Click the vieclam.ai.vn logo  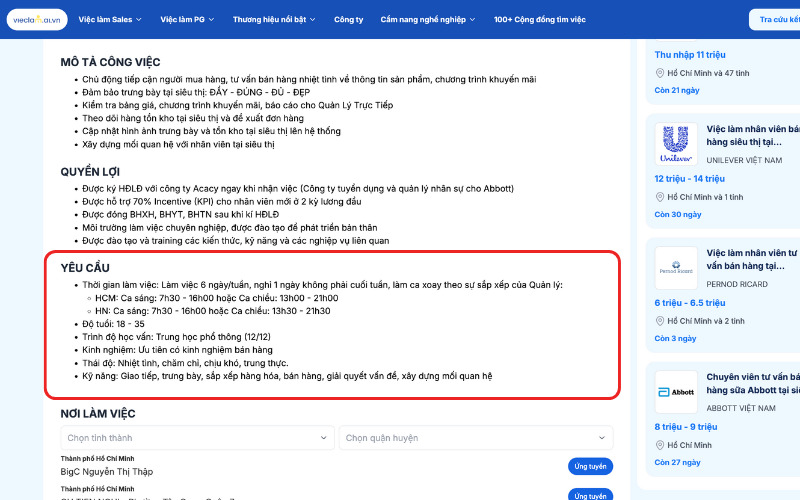(x=37, y=20)
